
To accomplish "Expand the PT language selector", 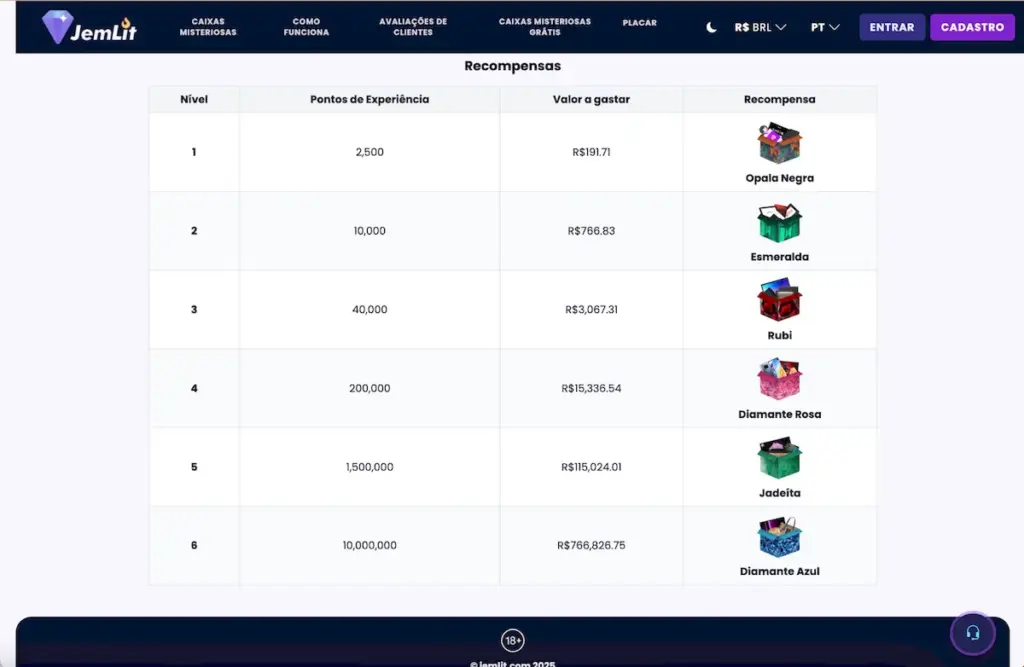I will click(x=825, y=27).
